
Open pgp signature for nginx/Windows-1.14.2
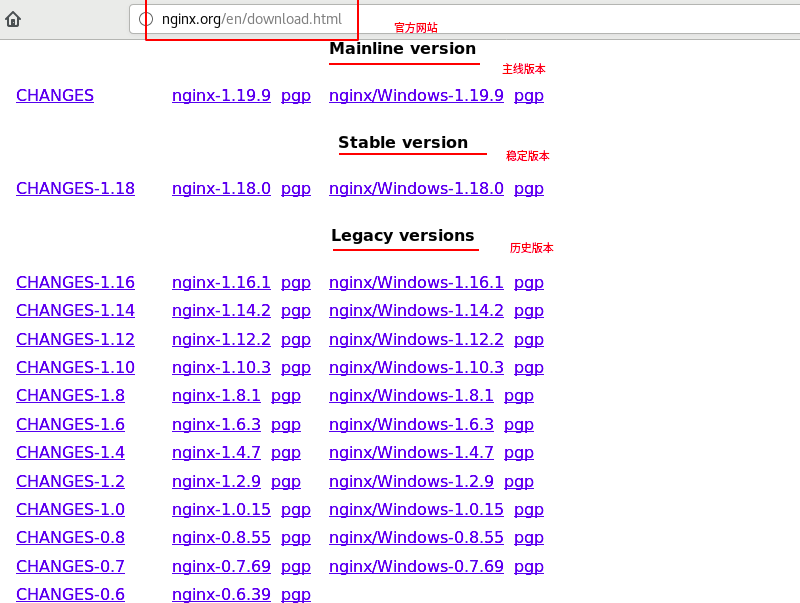pos(529,311)
